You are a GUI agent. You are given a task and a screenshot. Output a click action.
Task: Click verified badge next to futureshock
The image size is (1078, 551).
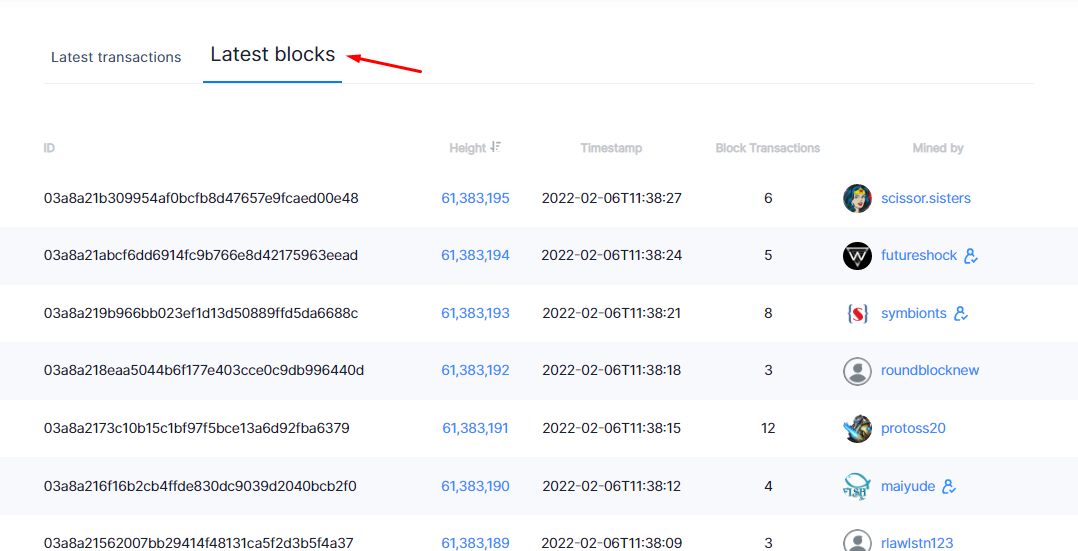pyautogui.click(x=971, y=256)
